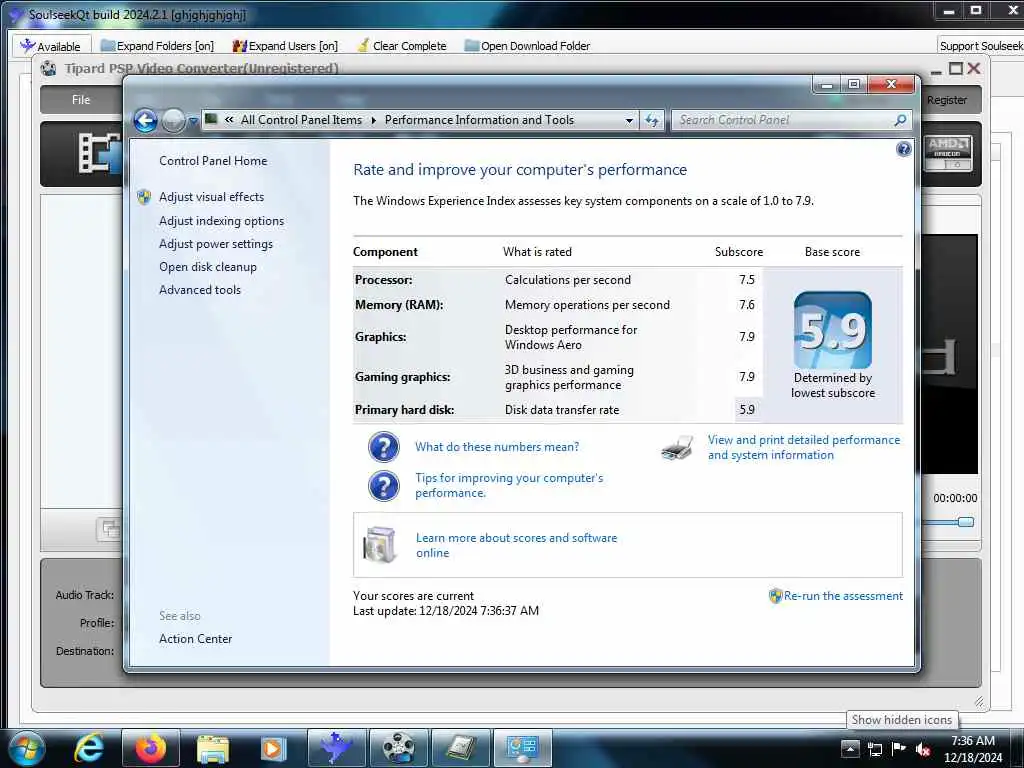Viewport: 1024px width, 768px height.
Task: Toggle Expand Folders [on] in Soulseek
Action: [x=157, y=46]
